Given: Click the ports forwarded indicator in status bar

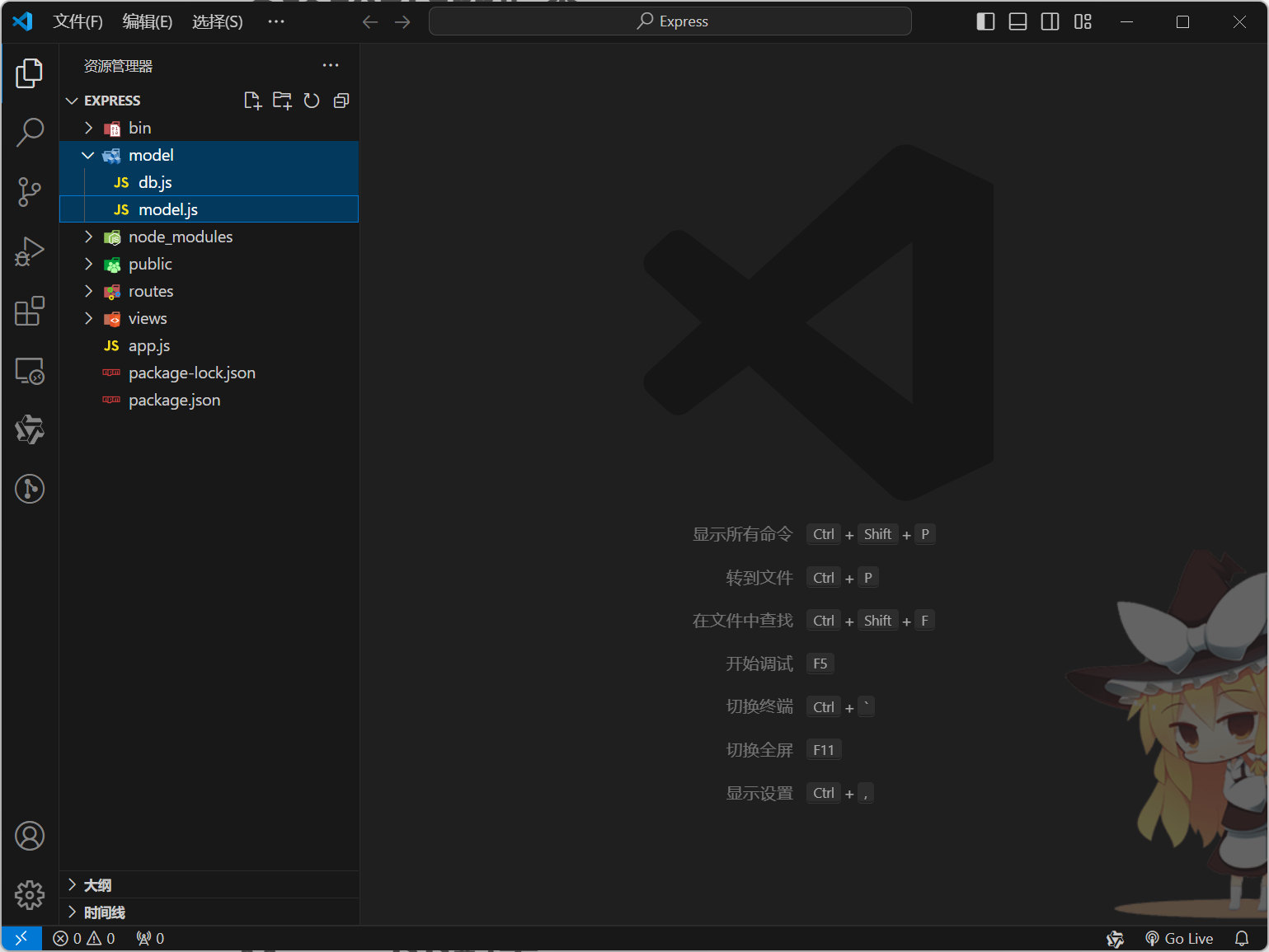Looking at the screenshot, I should tap(150, 938).
